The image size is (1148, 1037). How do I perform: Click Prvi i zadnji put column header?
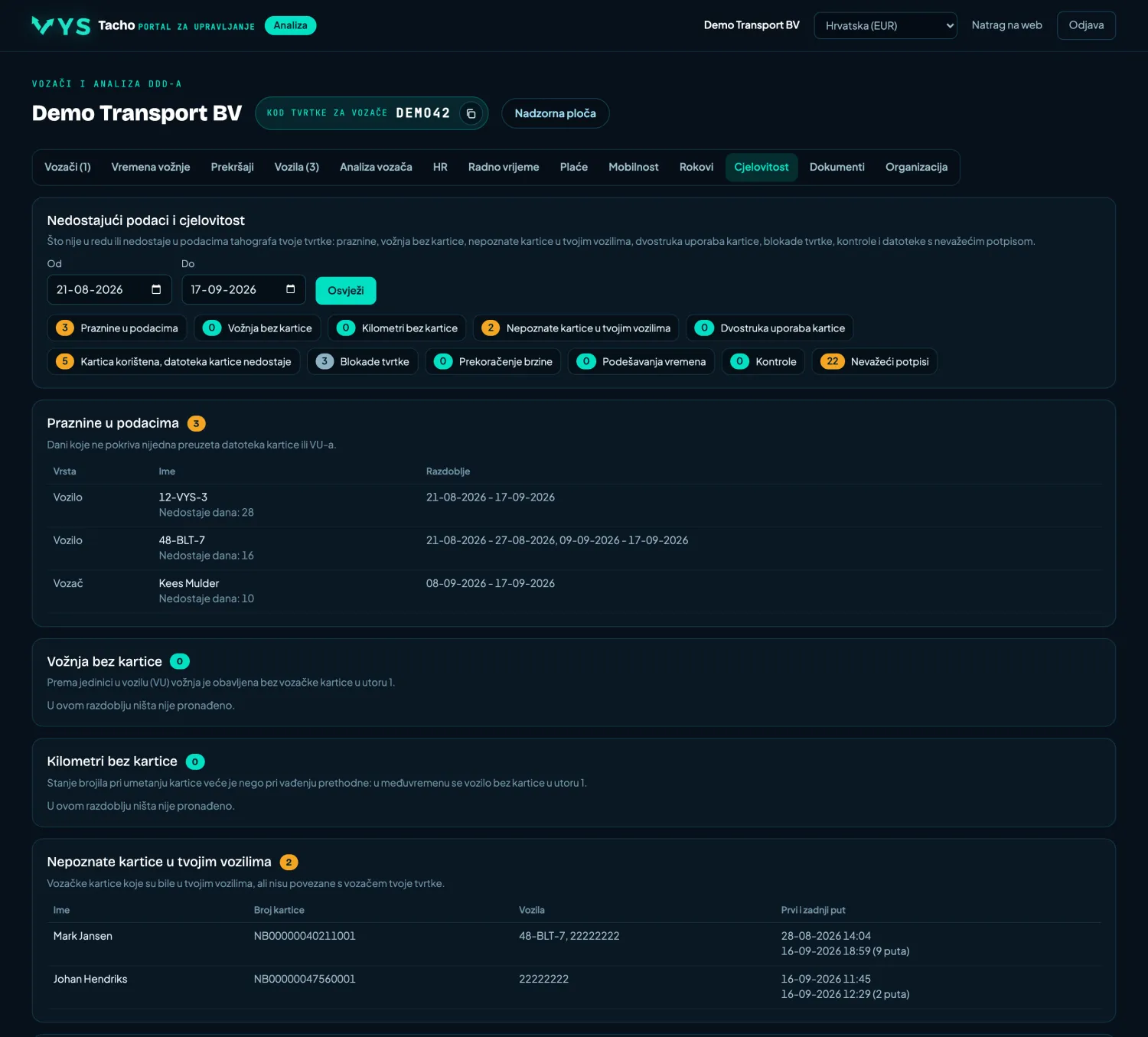[813, 910]
